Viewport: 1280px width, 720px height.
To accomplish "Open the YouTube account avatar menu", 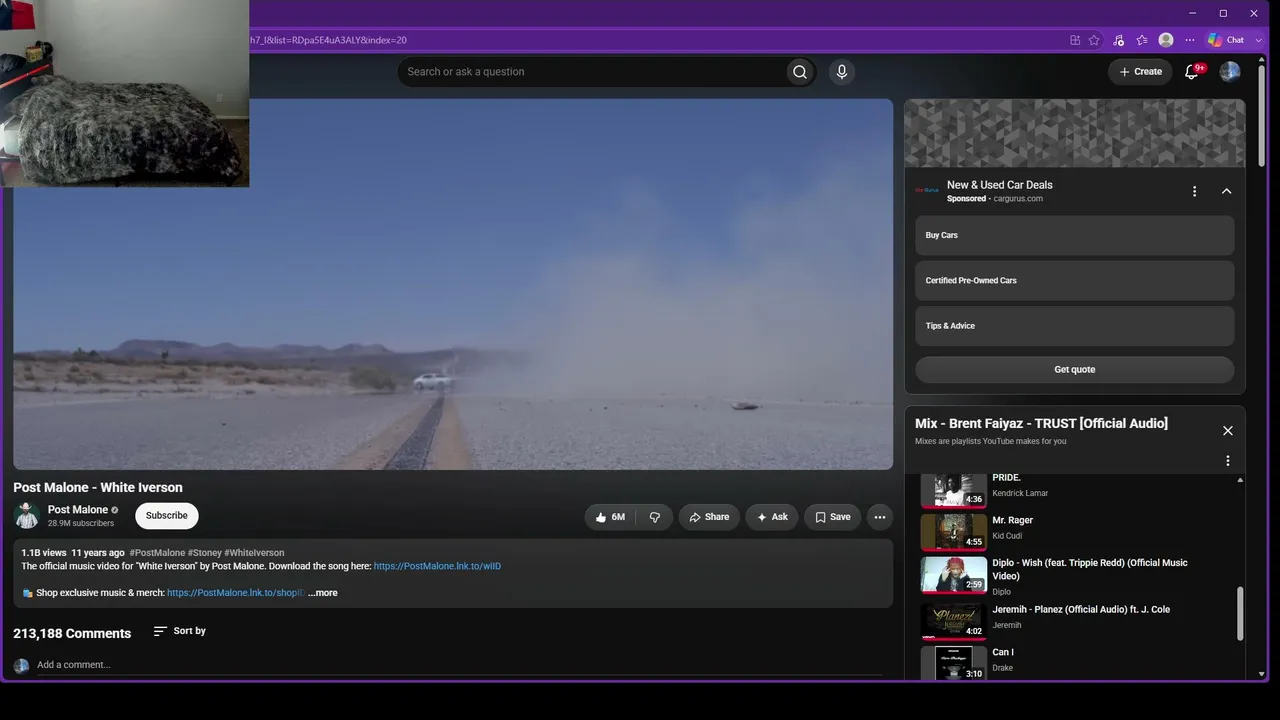I will click(x=1230, y=72).
